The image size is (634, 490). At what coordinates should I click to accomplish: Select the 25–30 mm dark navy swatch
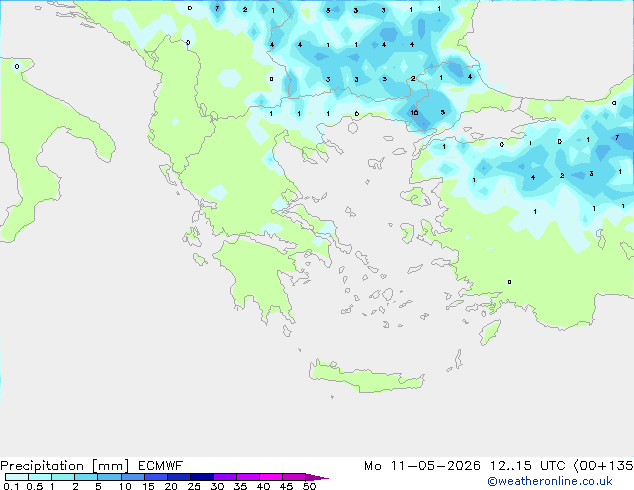point(202,477)
